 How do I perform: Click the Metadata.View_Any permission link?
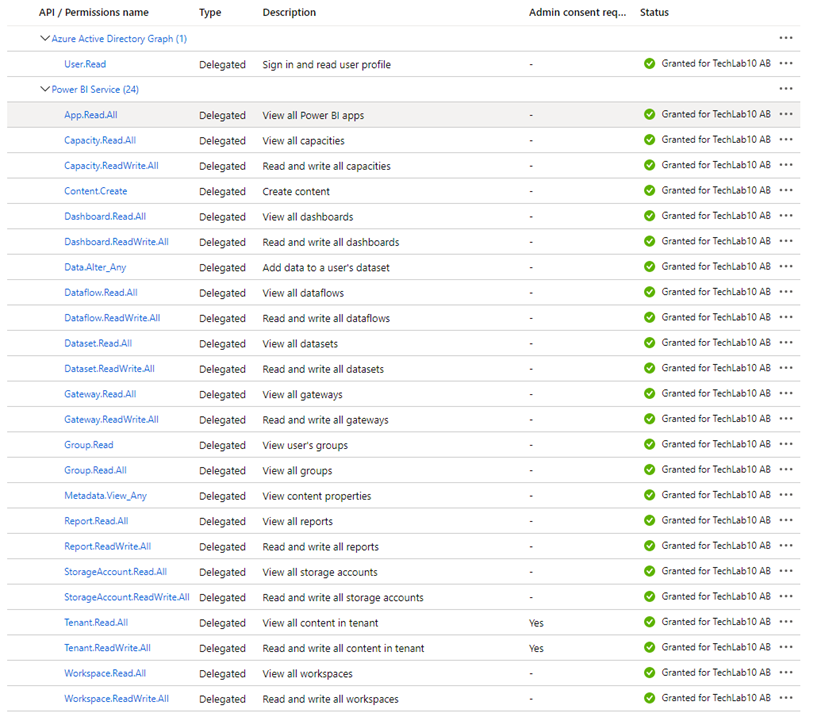[x=105, y=495]
